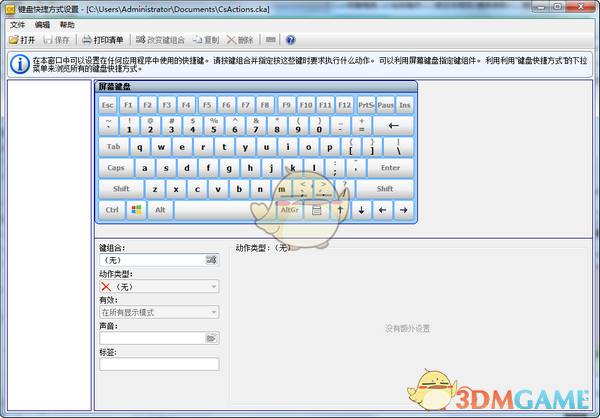Click the 标签 text input field
The width and height of the screenshot is (600, 418).
[x=158, y=364]
